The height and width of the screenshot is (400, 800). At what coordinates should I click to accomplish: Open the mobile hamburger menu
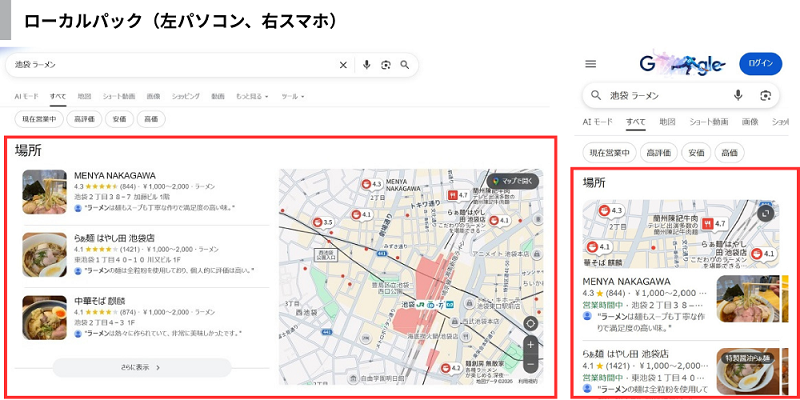(590, 64)
